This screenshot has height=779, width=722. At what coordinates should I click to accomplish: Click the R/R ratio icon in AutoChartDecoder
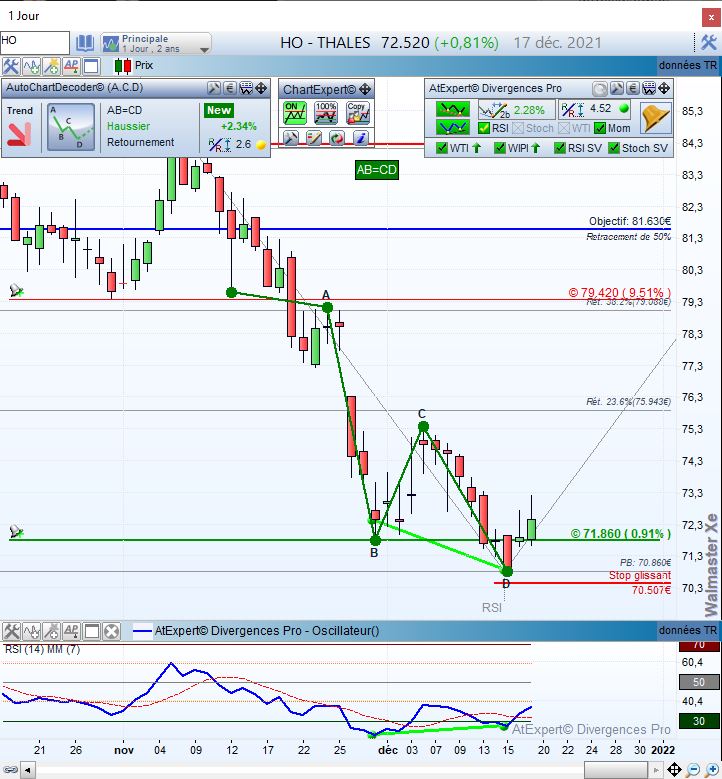click(220, 145)
